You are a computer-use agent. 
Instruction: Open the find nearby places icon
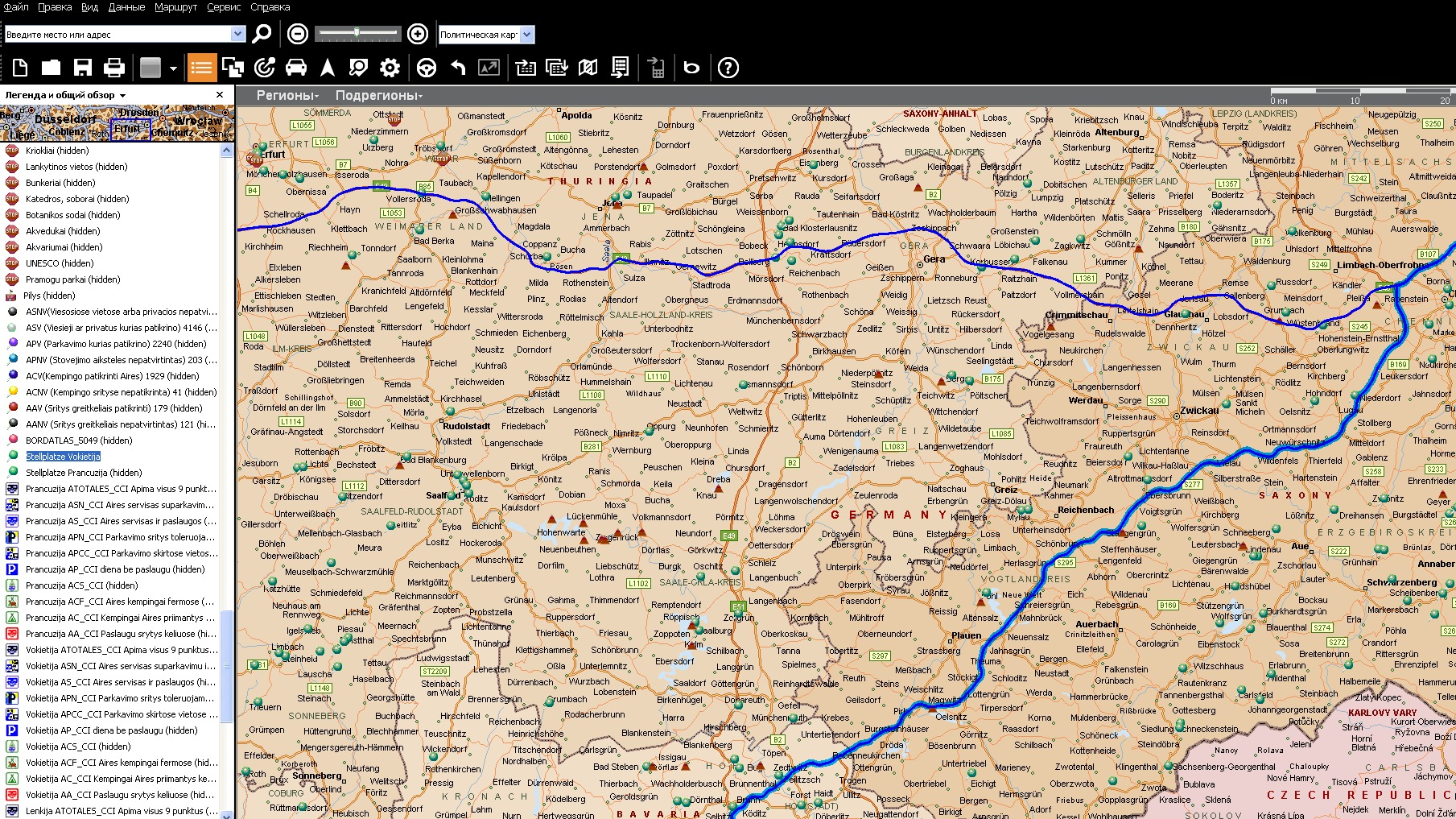coord(359,68)
